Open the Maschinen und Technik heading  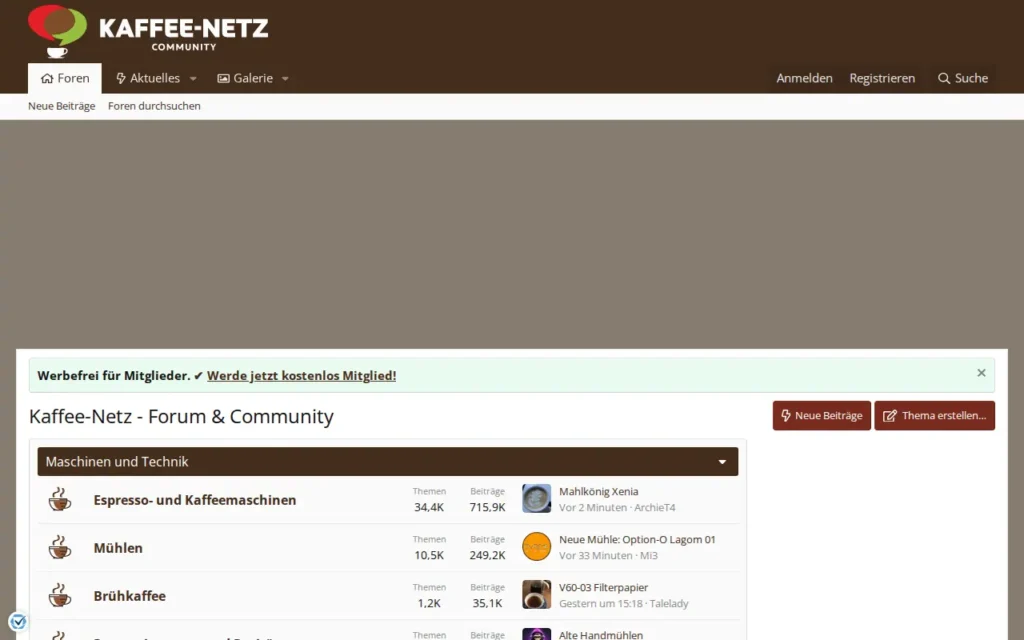pos(117,462)
